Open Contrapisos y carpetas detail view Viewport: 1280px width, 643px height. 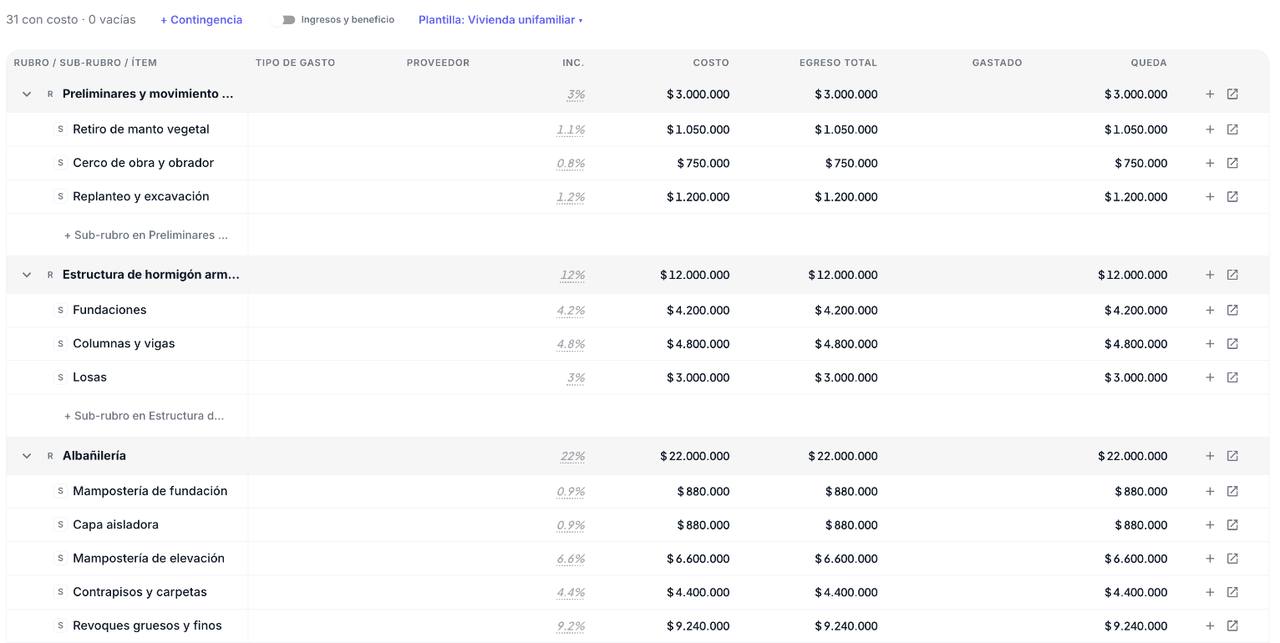tap(1232, 592)
